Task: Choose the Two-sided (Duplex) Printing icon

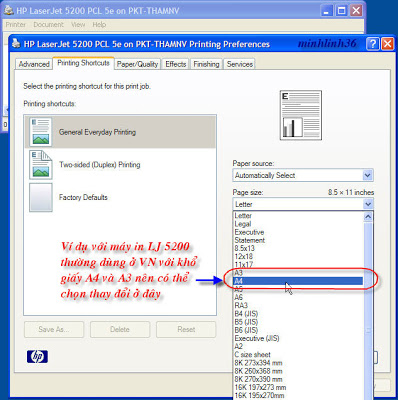Action: point(40,165)
